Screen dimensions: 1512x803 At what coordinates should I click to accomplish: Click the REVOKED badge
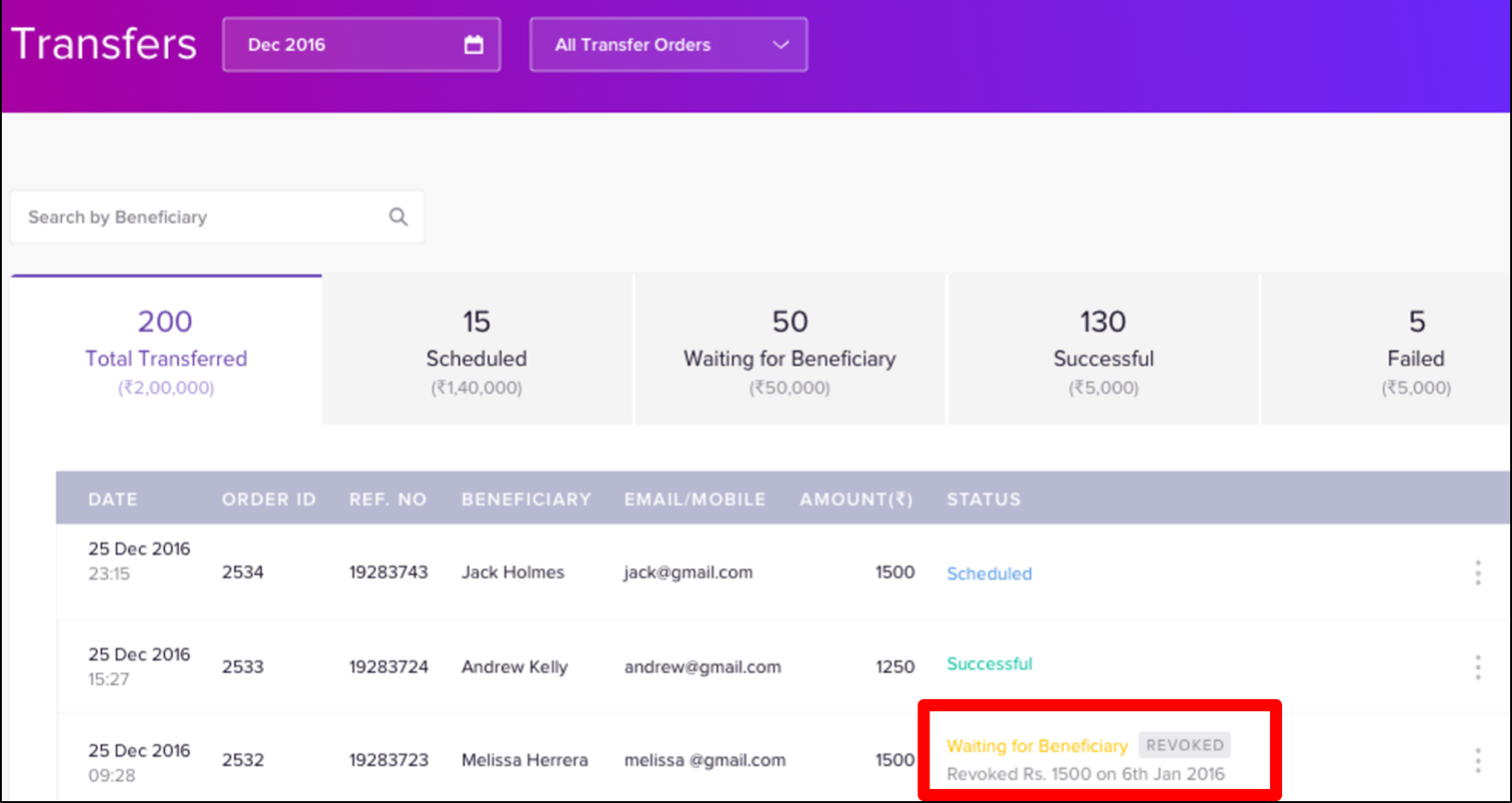point(1185,745)
